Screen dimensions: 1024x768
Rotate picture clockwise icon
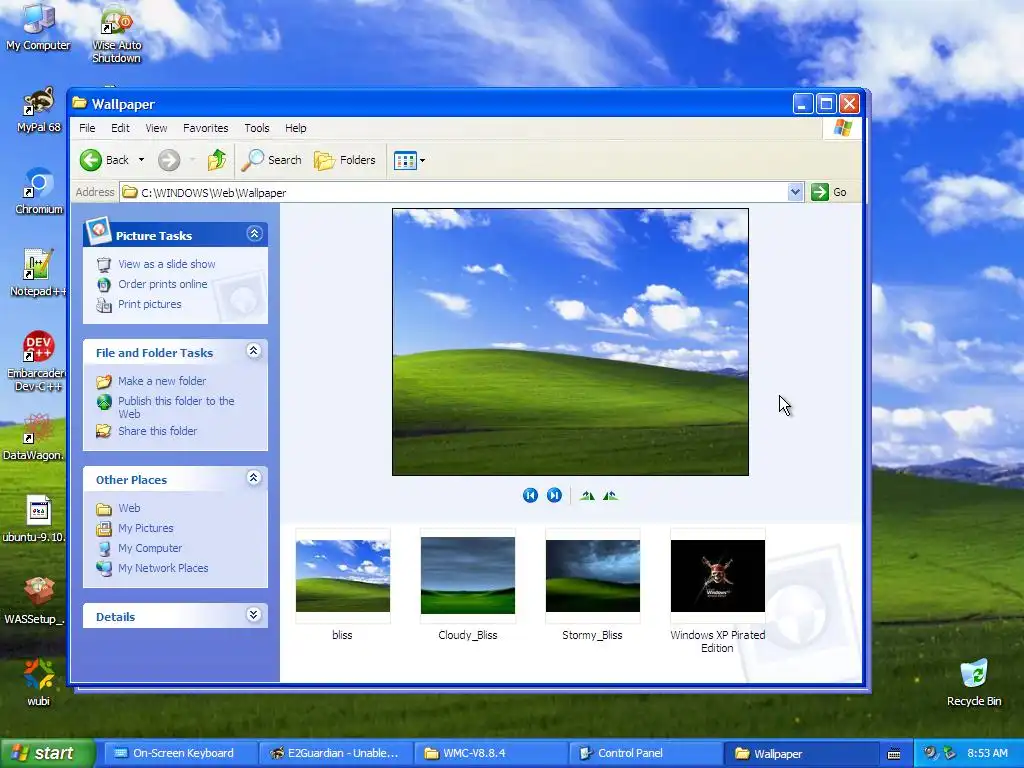(x=587, y=496)
